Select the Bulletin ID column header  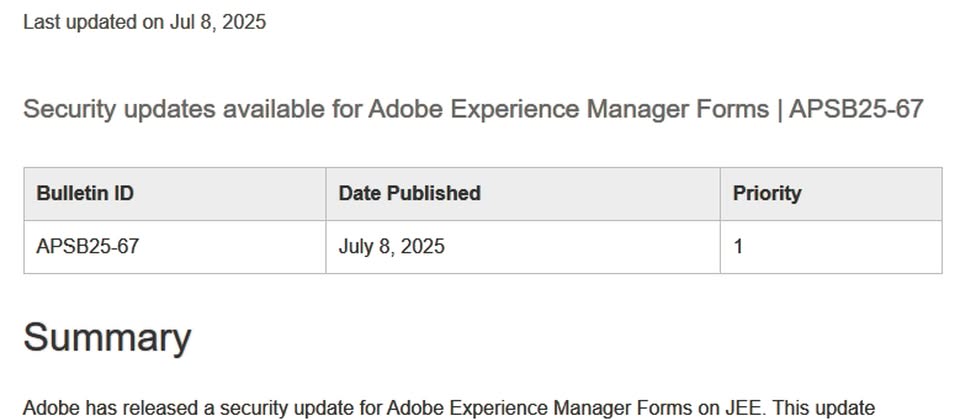point(175,193)
